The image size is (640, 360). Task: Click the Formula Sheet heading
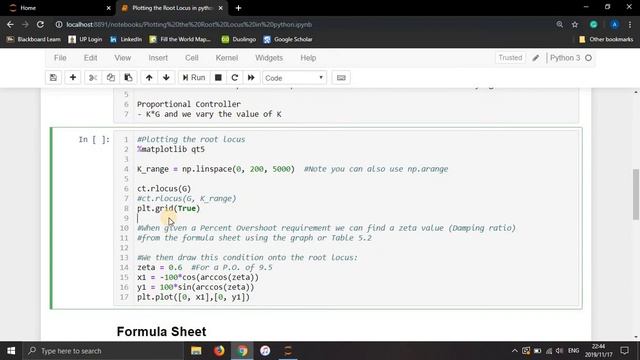(x=161, y=331)
